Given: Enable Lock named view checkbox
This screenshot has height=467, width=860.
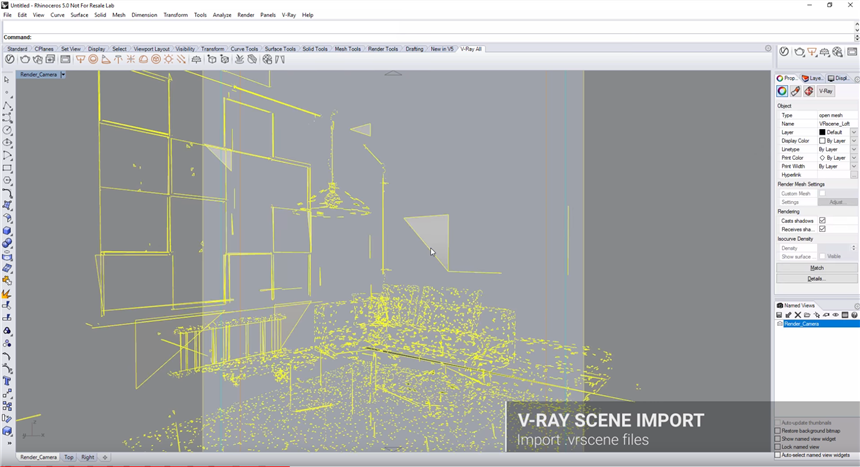Looking at the screenshot, I should (x=779, y=446).
